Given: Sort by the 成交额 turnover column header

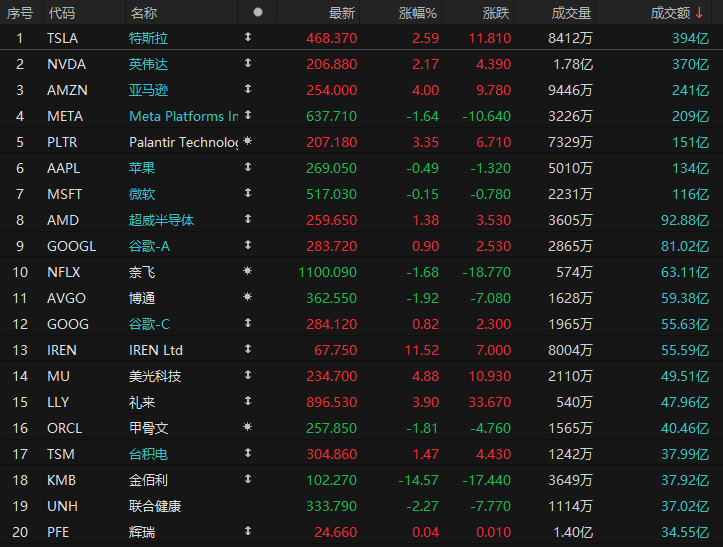Looking at the screenshot, I should pyautogui.click(x=670, y=13).
